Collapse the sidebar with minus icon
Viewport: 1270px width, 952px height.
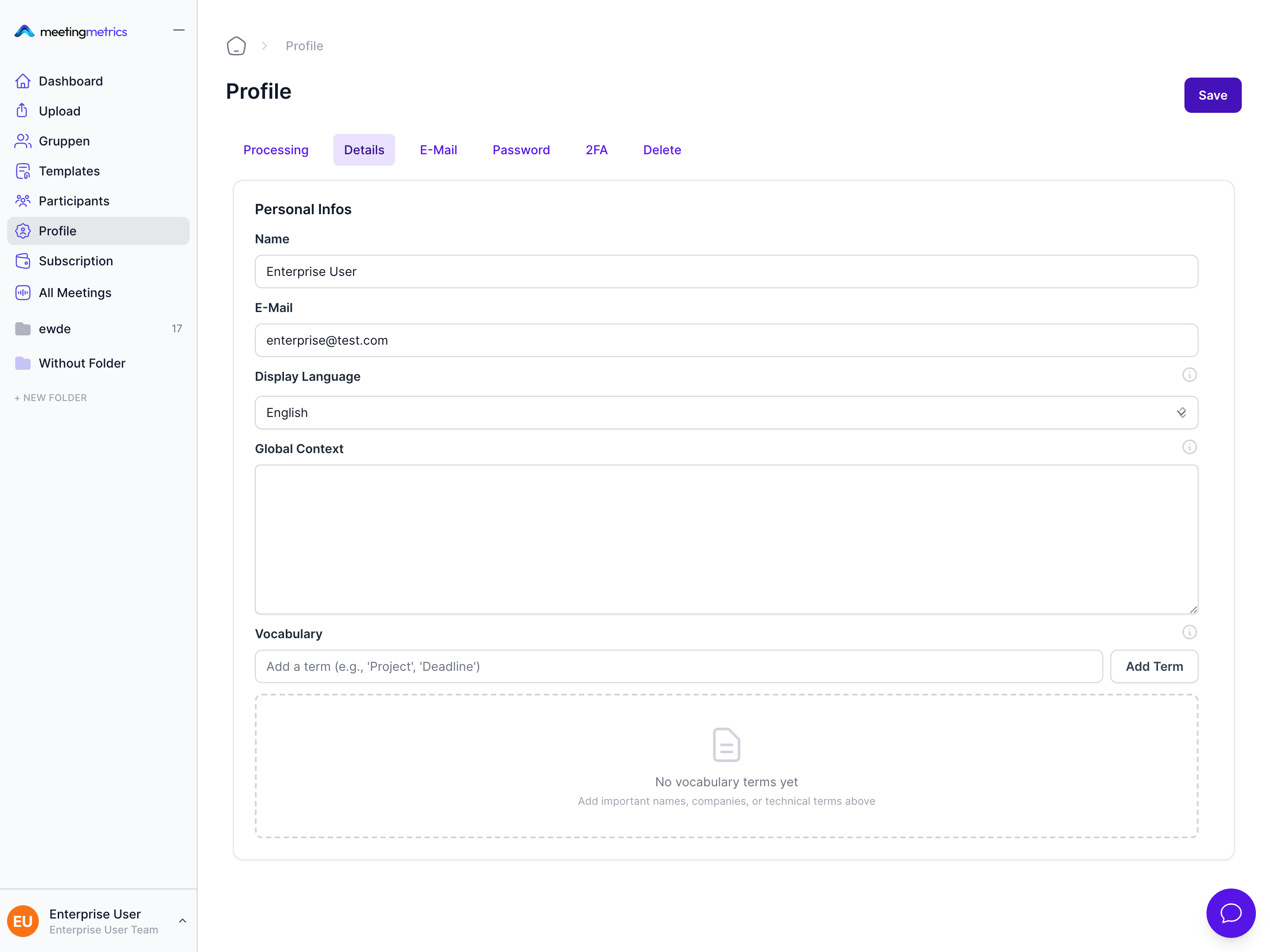179,30
